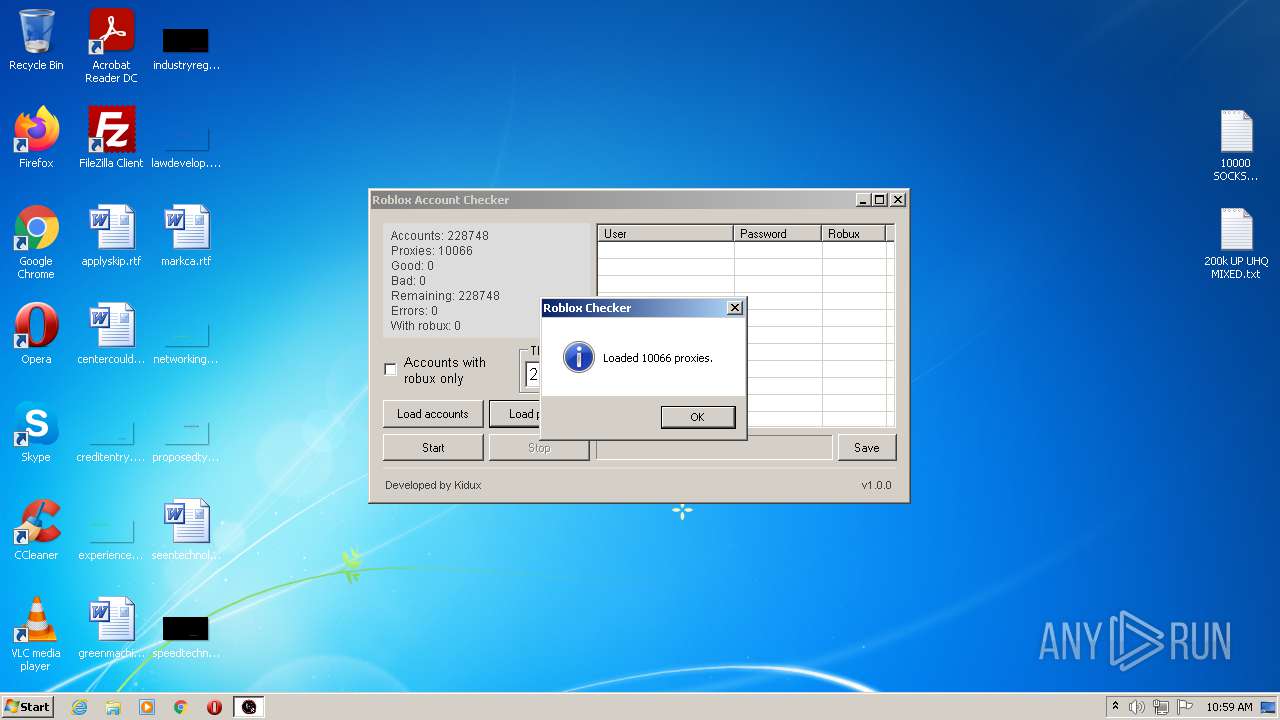Image resolution: width=1280 pixels, height=720 pixels.
Task: Click the 'Accounts: 228748' status text
Action: click(x=440, y=236)
